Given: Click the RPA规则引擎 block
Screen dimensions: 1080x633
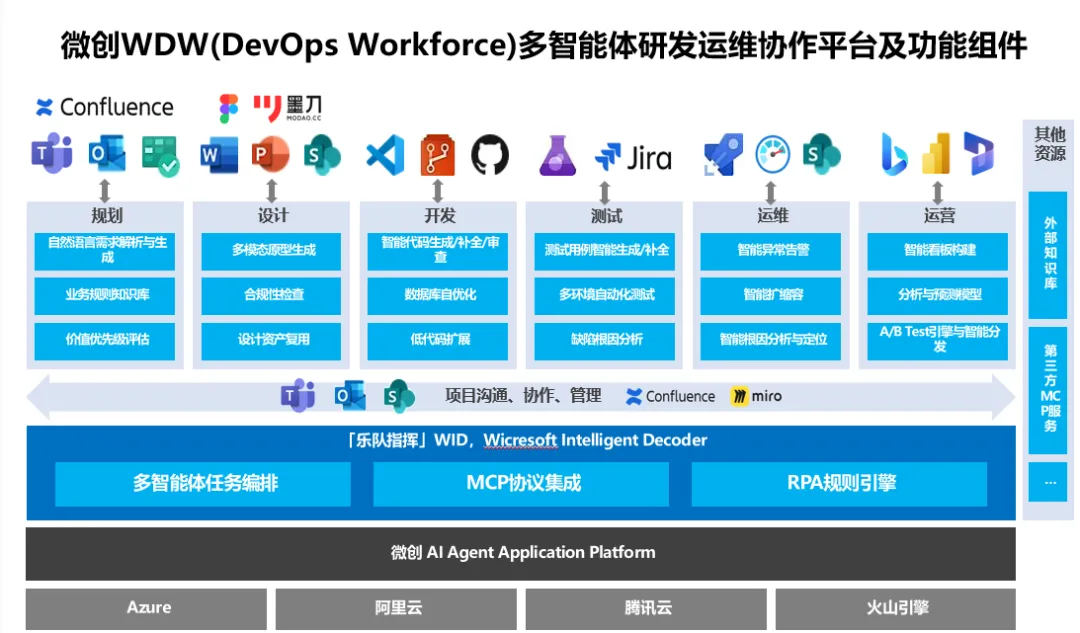Looking at the screenshot, I should coord(840,484).
